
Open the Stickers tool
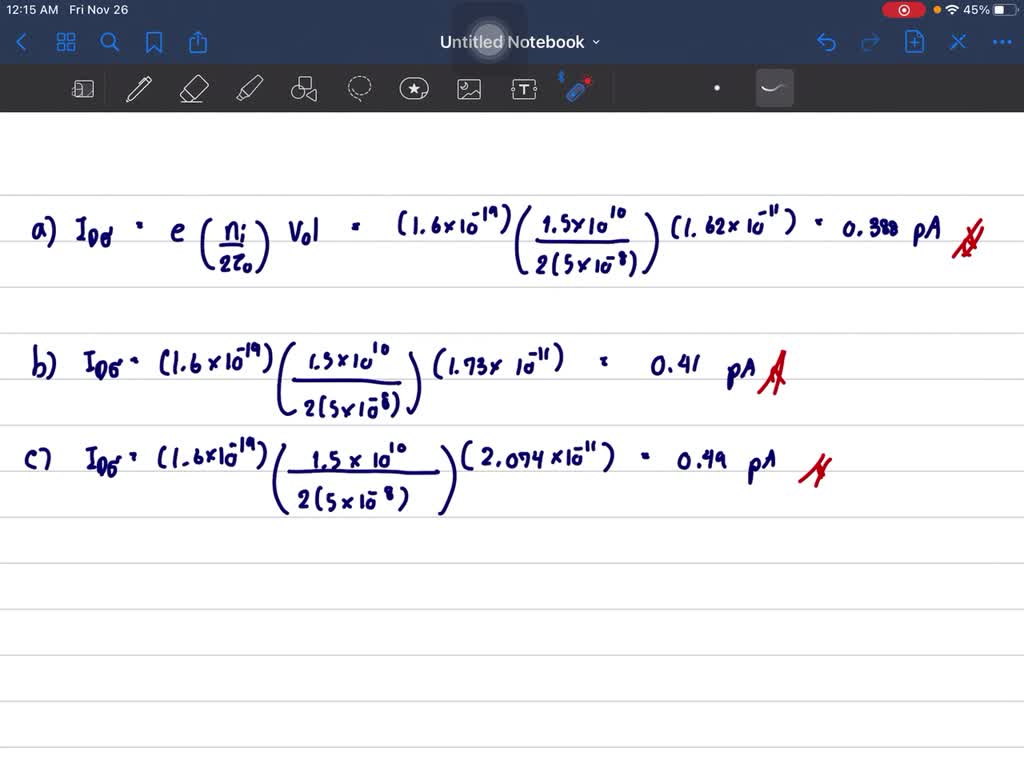pos(414,88)
